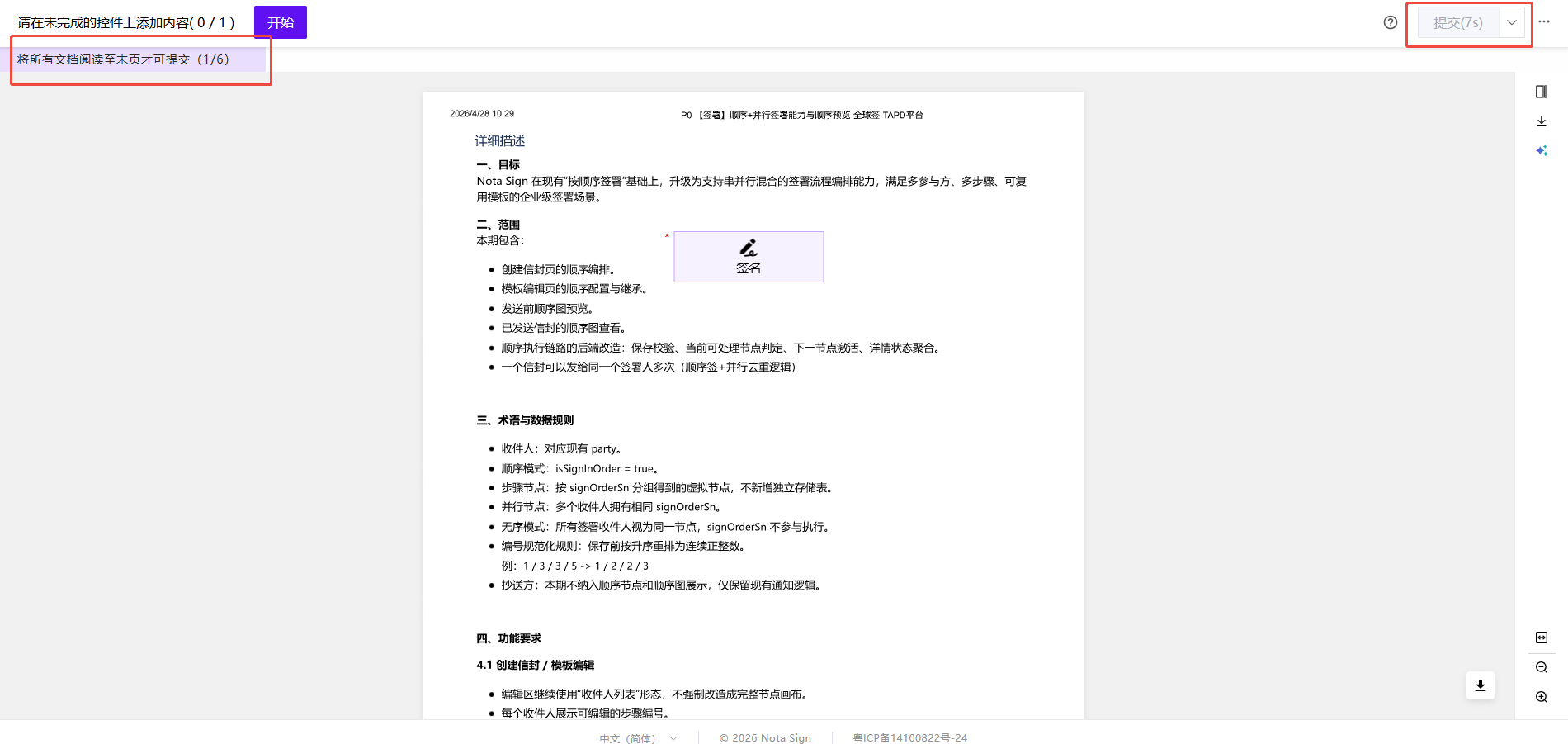Image resolution: width=1568 pixels, height=744 pixels.
Task: Click the 请在未完成的控件上添加内容 progress text
Action: point(126,22)
